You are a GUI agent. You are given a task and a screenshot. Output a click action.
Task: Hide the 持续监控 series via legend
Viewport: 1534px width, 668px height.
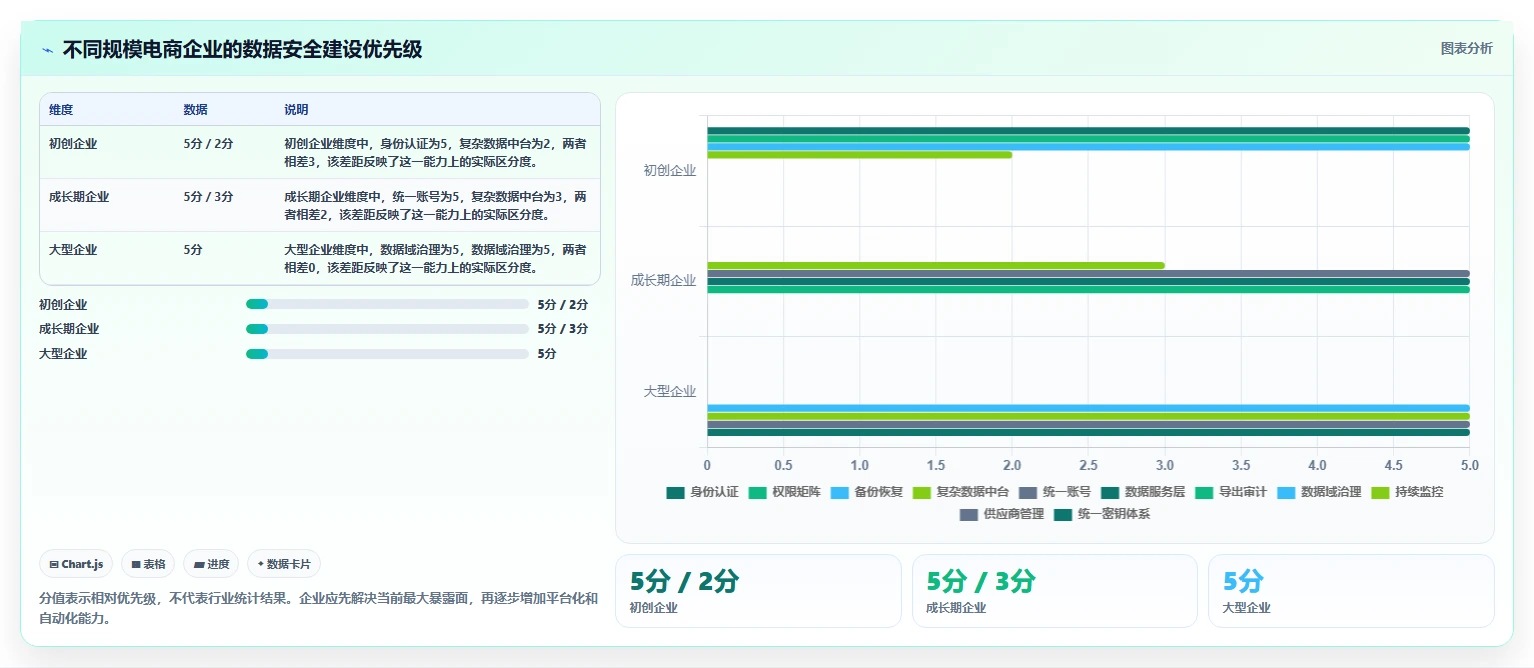(1407, 492)
